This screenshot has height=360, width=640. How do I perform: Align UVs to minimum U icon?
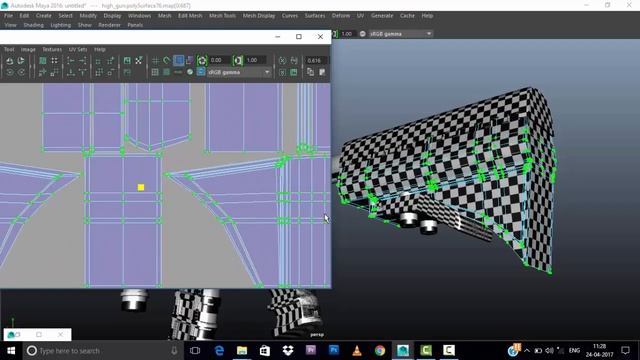click(71, 61)
